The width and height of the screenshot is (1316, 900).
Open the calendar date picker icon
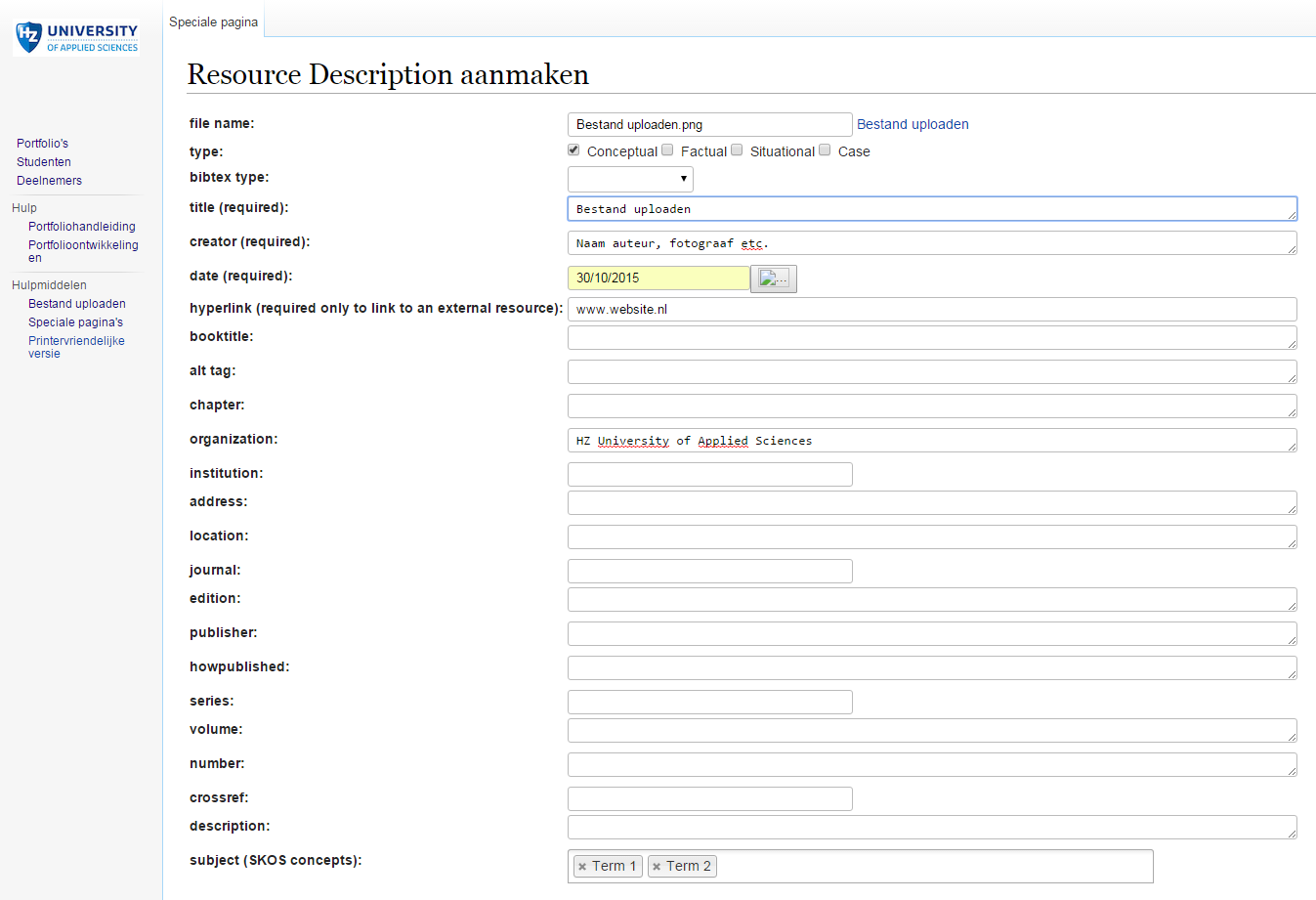(x=773, y=279)
